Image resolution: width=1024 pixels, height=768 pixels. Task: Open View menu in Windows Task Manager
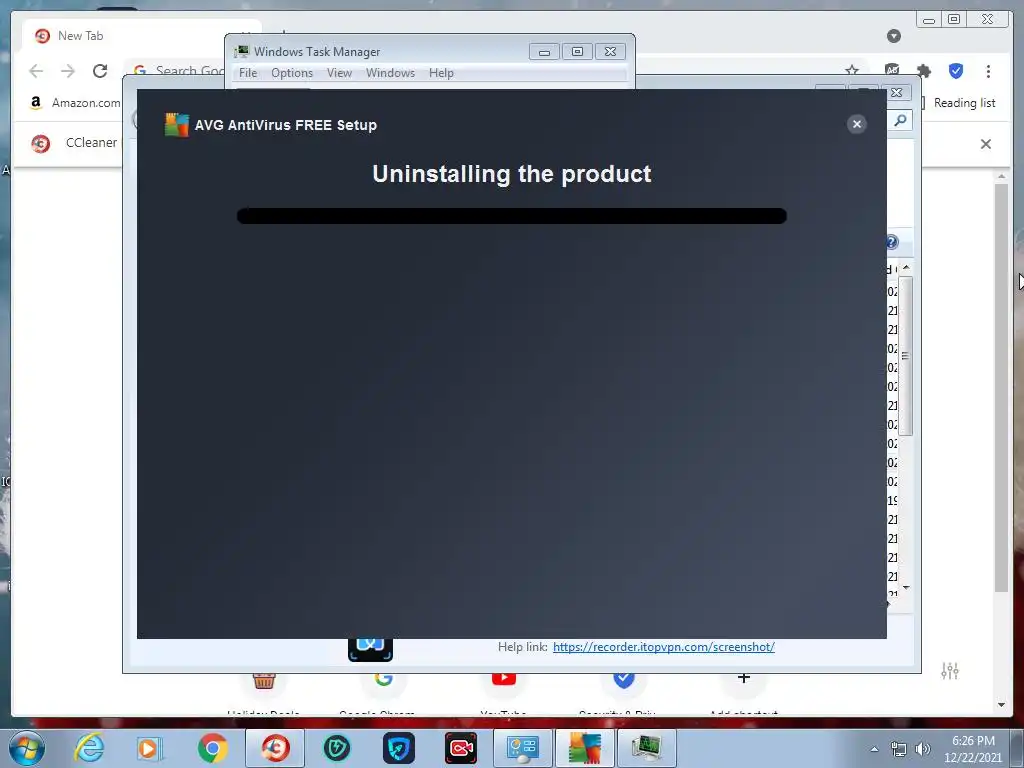pyautogui.click(x=339, y=73)
